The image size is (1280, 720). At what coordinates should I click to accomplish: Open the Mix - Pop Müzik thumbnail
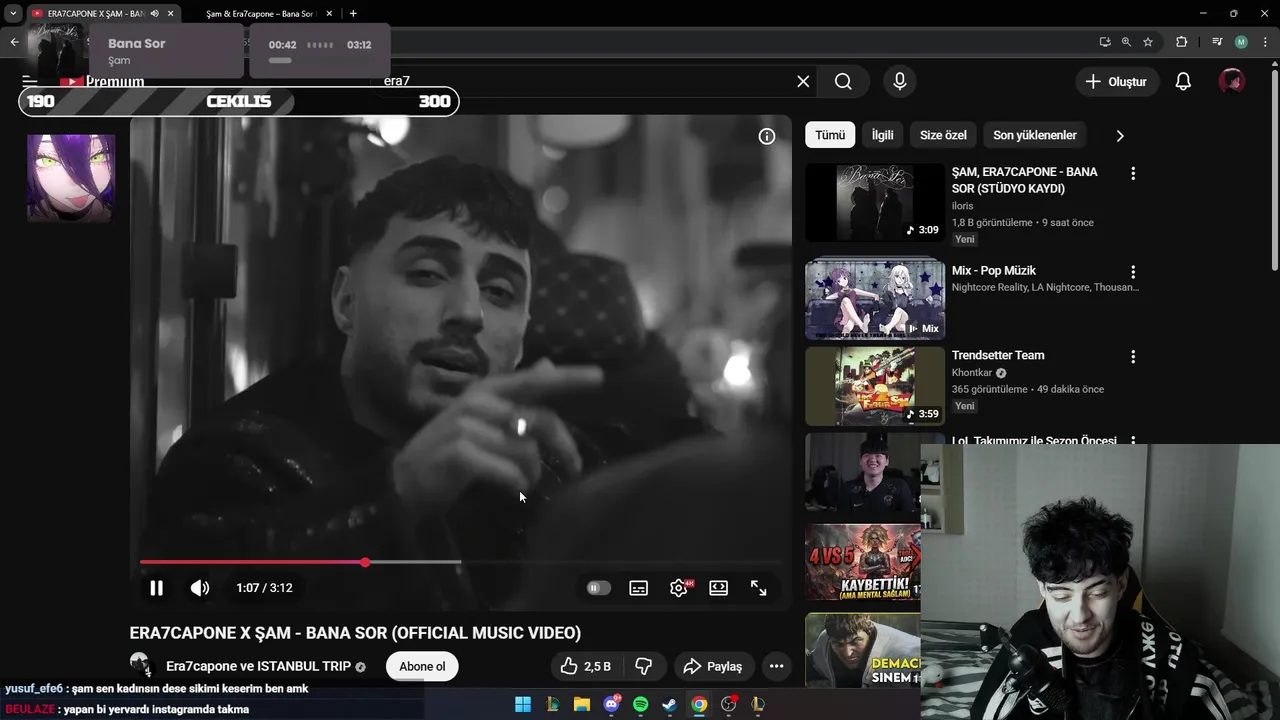click(875, 300)
